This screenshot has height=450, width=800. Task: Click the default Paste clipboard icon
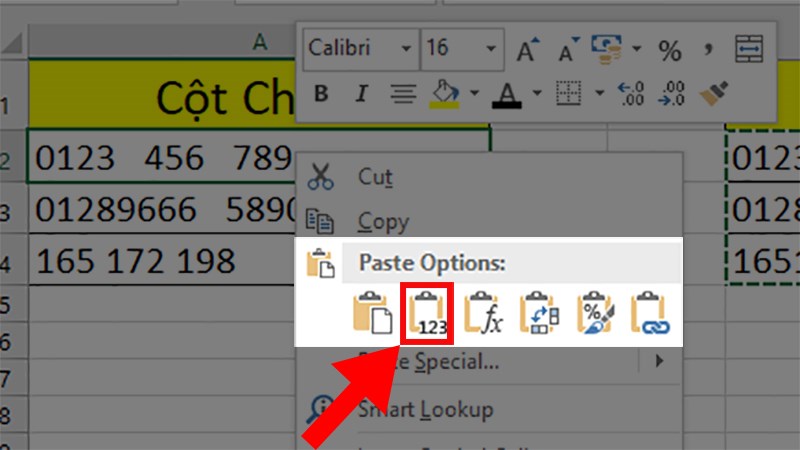coord(372,312)
